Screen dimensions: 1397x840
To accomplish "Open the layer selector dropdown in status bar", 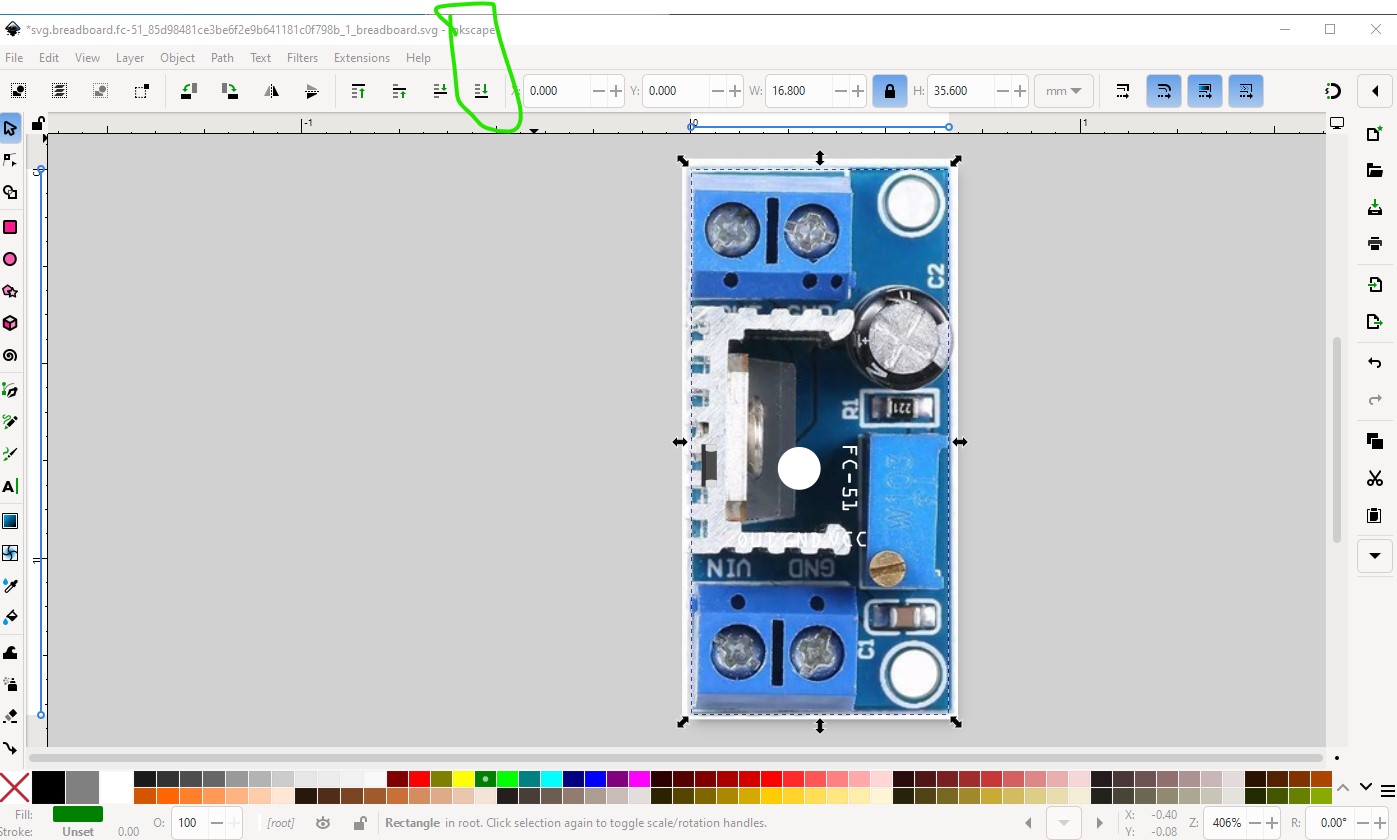I will (281, 823).
